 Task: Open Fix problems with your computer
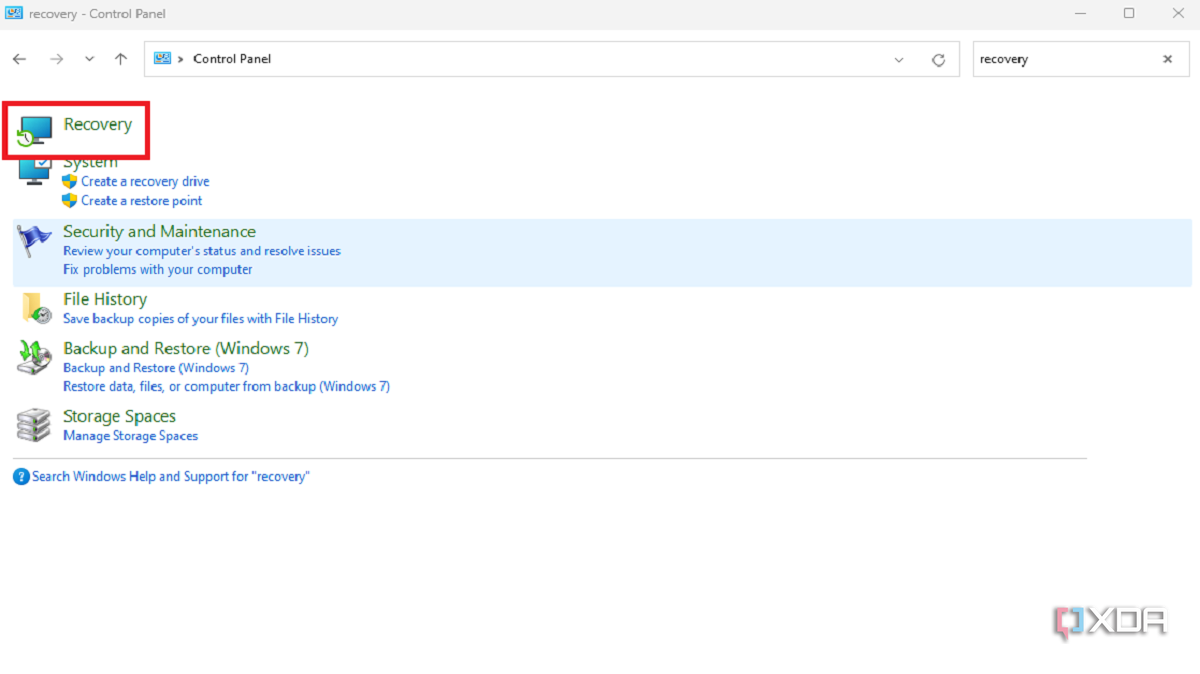pos(157,269)
